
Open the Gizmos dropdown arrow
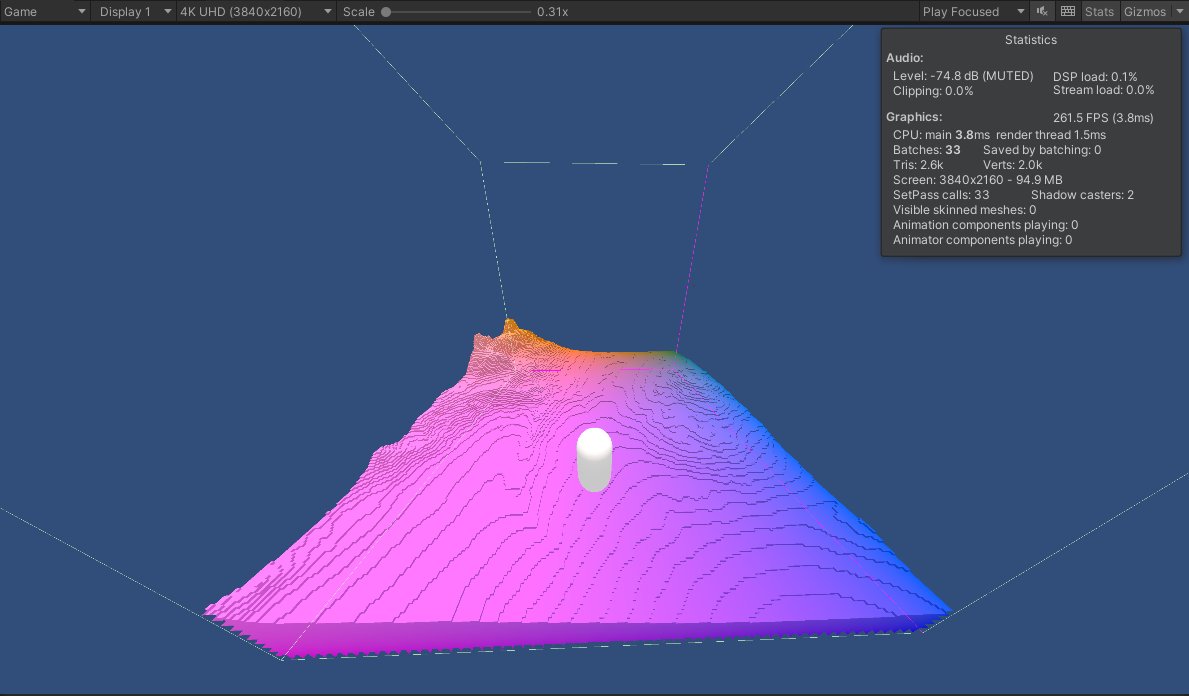coord(1178,11)
